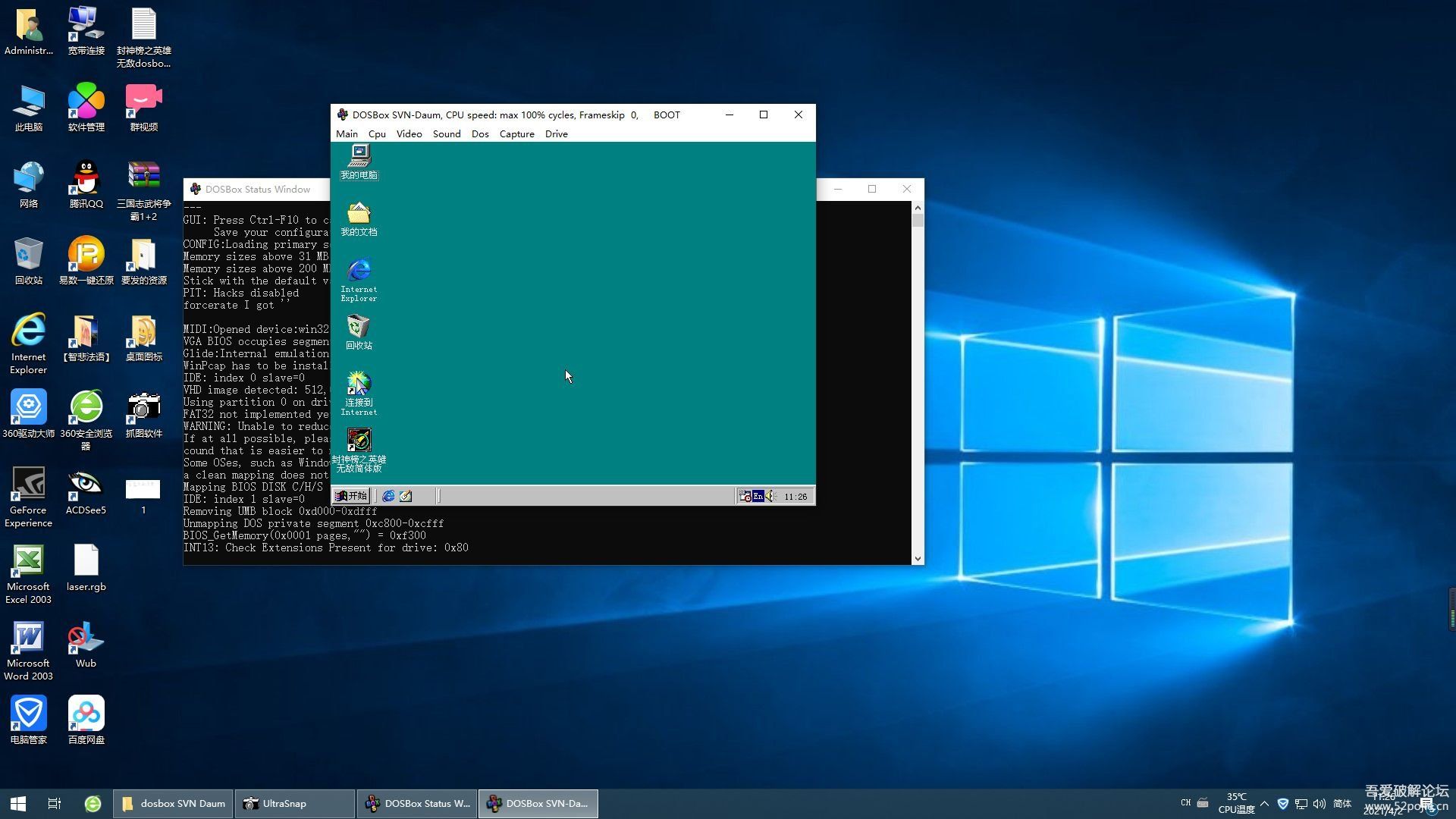Launch 封神榜之英雄无敌简体版 game shortcut
This screenshot has width=1456, height=819.
359,441
